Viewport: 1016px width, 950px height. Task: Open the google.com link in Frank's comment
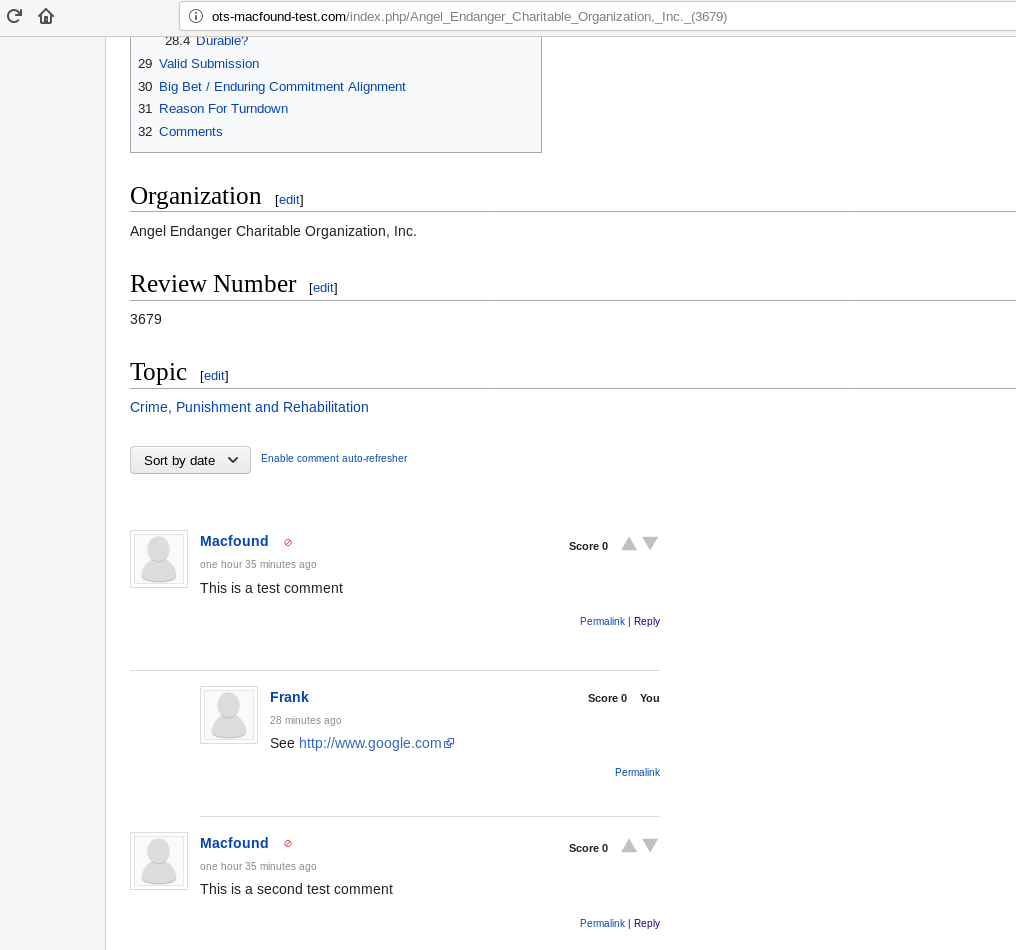[370, 743]
